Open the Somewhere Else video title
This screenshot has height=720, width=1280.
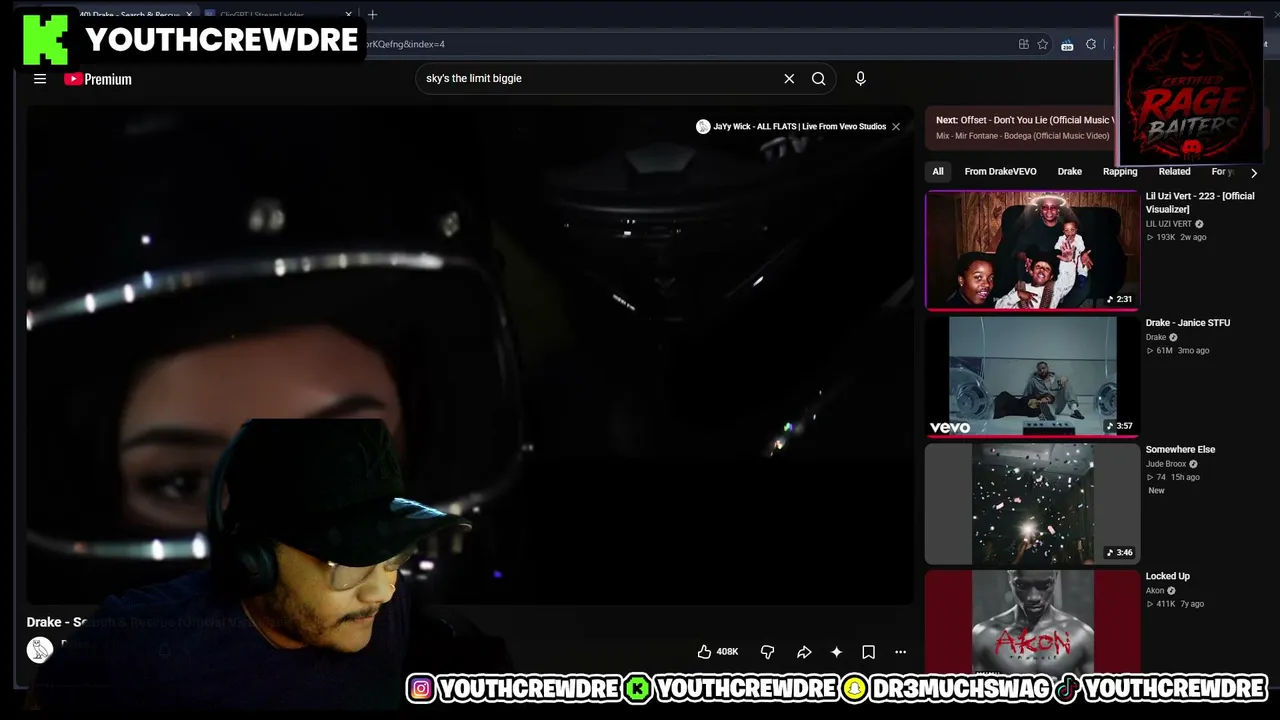1180,450
